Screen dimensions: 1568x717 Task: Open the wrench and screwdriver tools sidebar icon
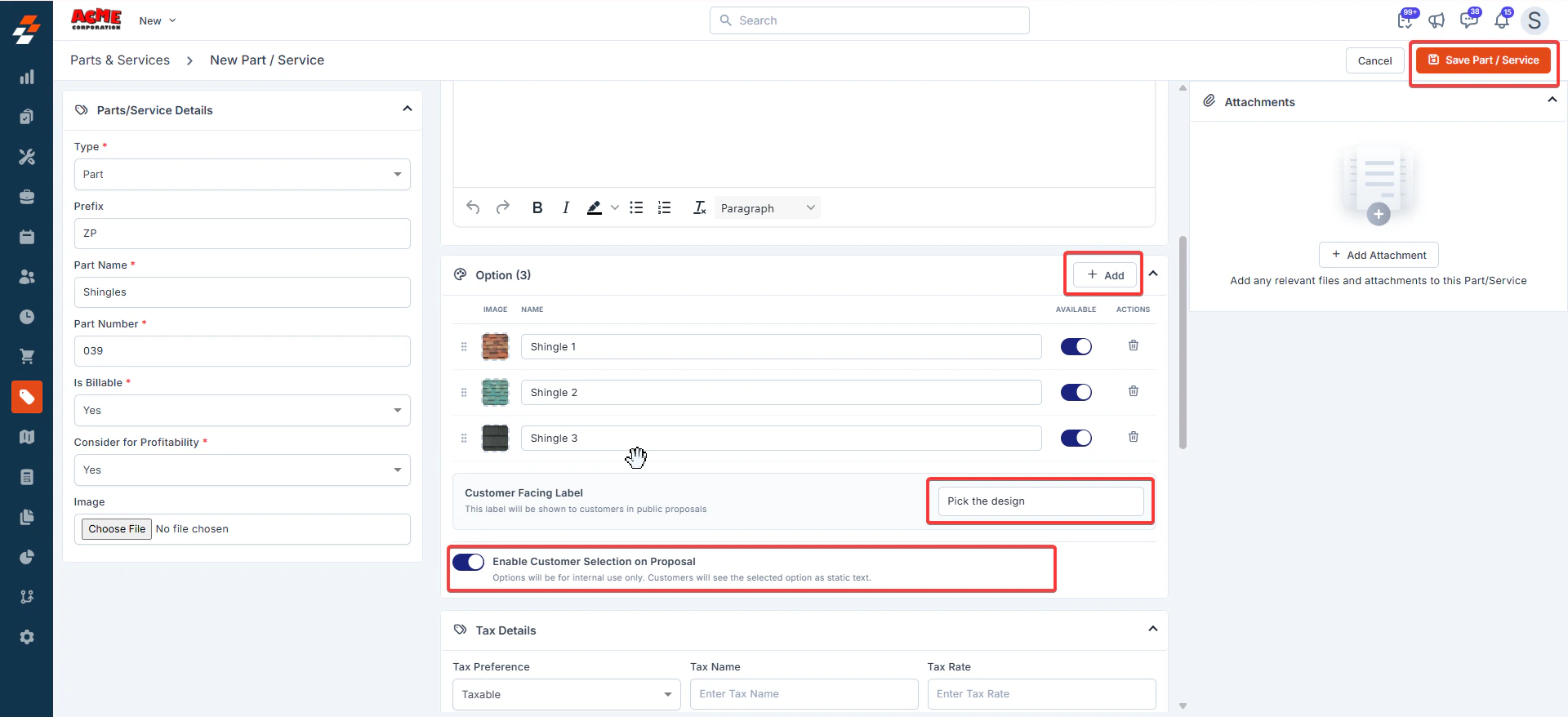(27, 157)
